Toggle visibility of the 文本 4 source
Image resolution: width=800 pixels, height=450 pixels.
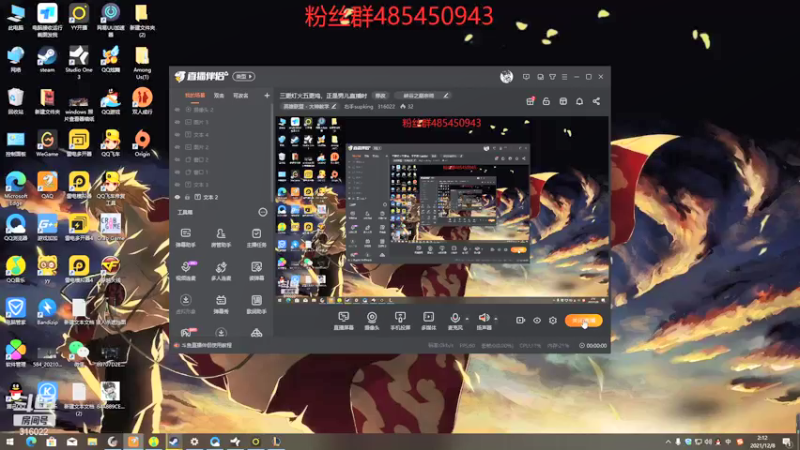(177, 135)
